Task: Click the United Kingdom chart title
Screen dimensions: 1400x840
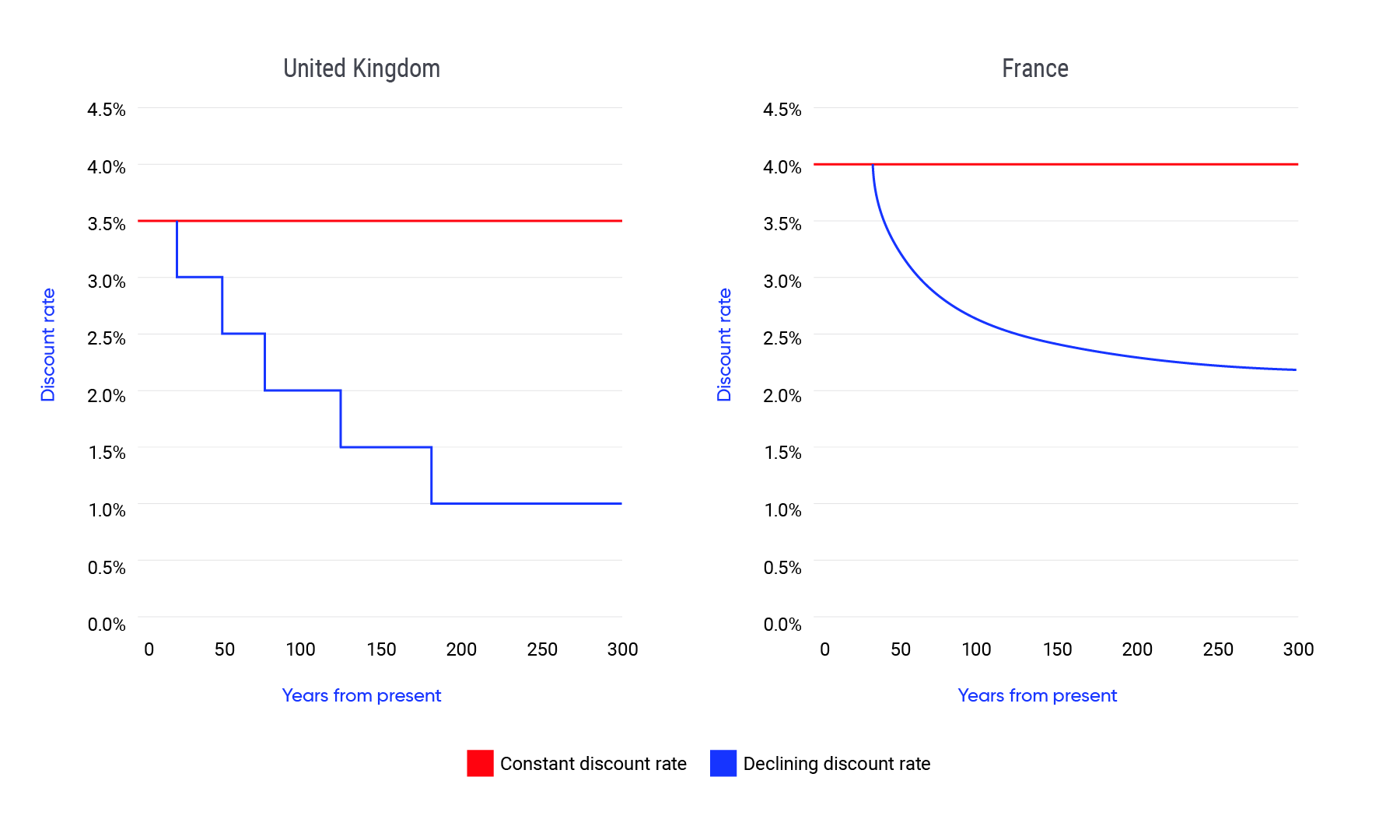Action: click(x=362, y=69)
